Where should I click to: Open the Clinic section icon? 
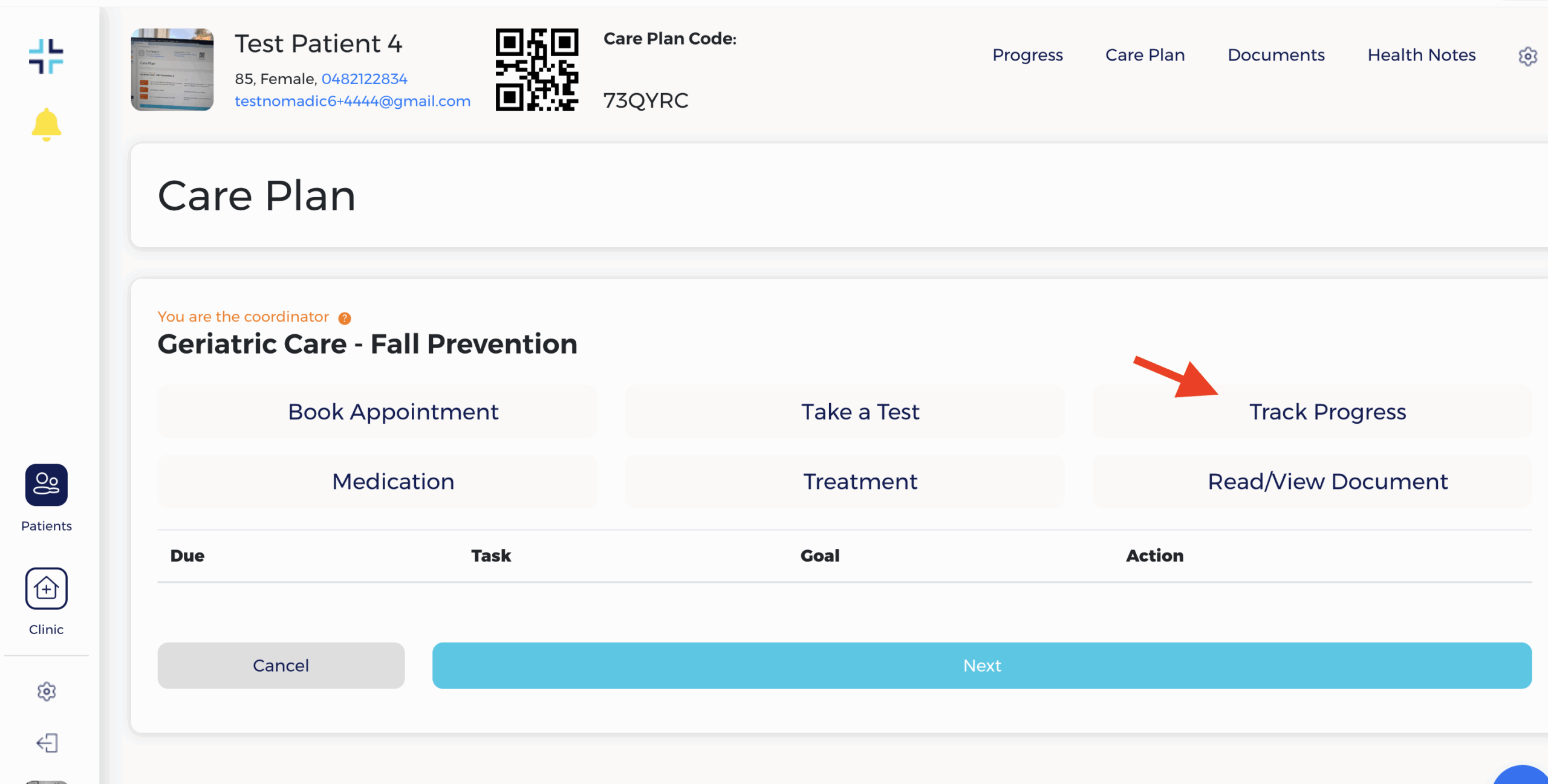pos(46,588)
